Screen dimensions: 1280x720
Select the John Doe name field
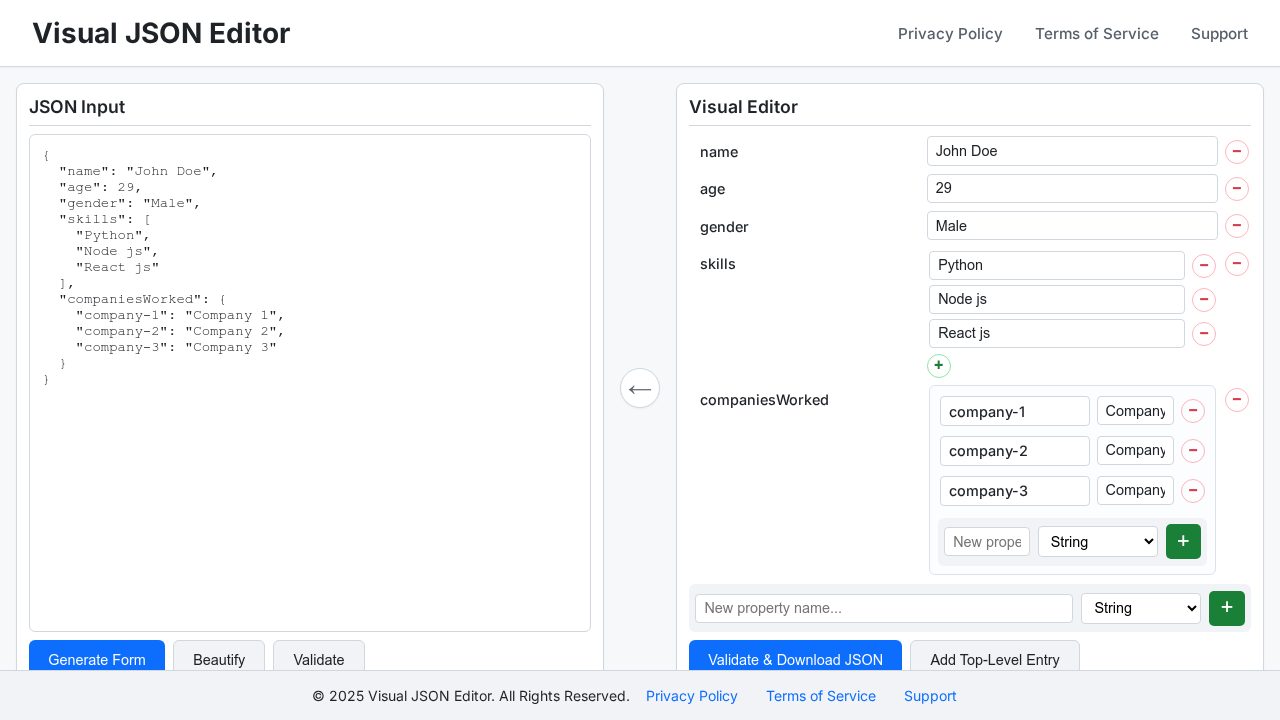(x=1072, y=151)
